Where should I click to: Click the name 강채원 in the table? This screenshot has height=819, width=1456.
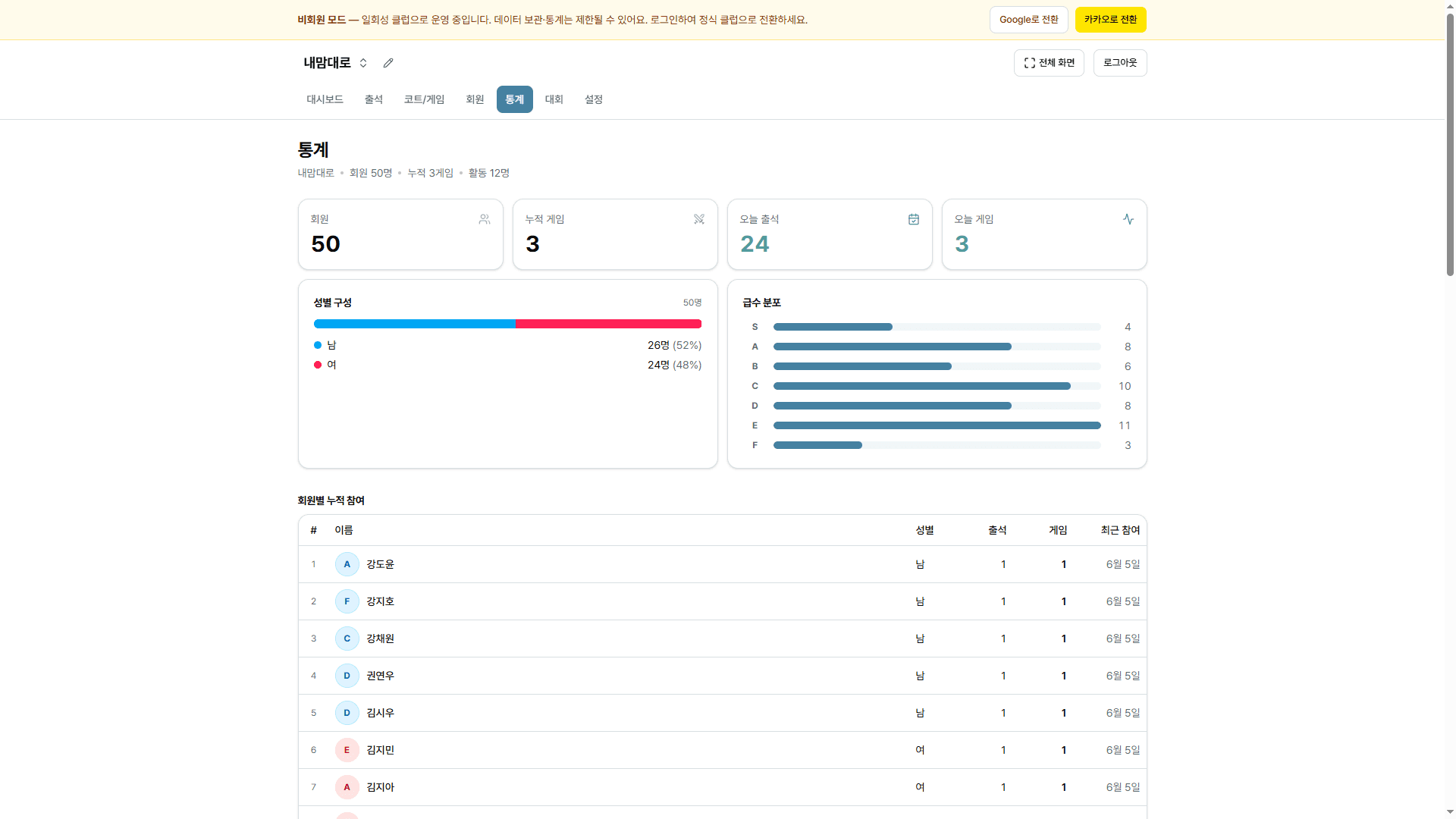pos(380,639)
